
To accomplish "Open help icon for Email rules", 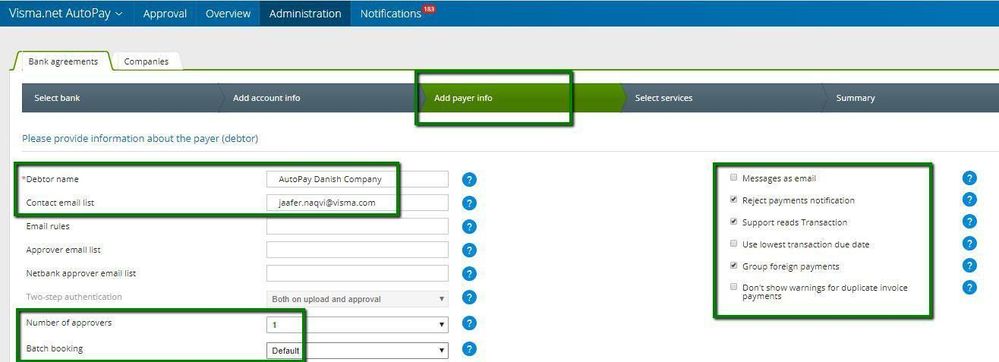I will coord(469,227).
